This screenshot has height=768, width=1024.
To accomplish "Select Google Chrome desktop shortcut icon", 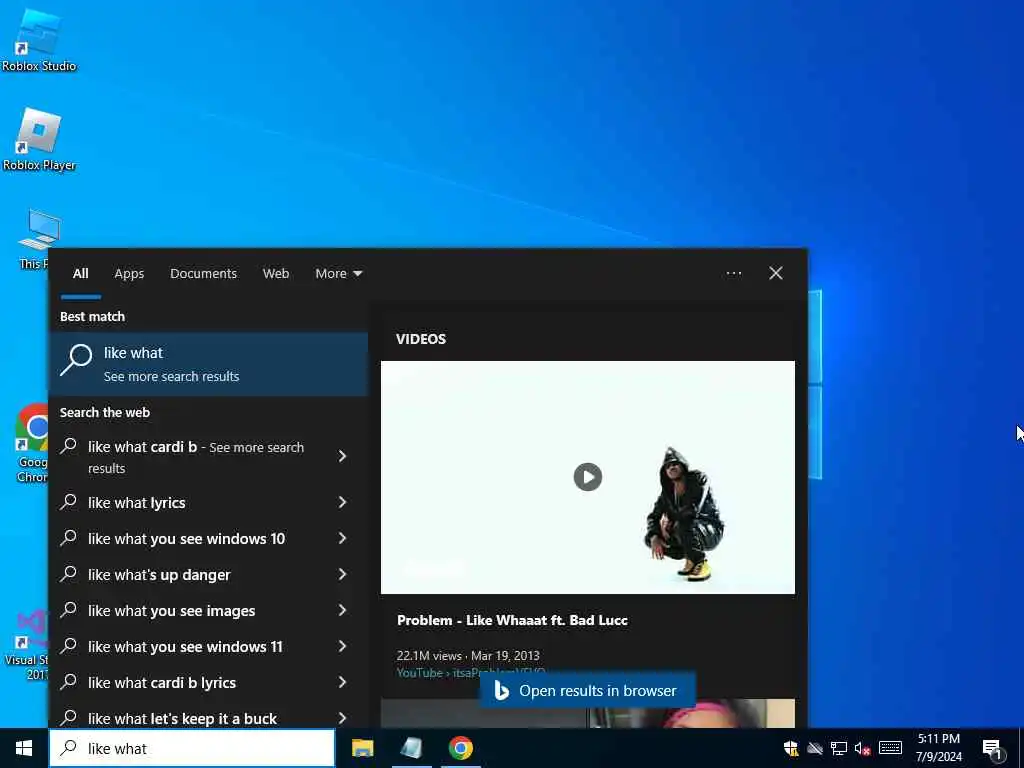I will click(31, 443).
